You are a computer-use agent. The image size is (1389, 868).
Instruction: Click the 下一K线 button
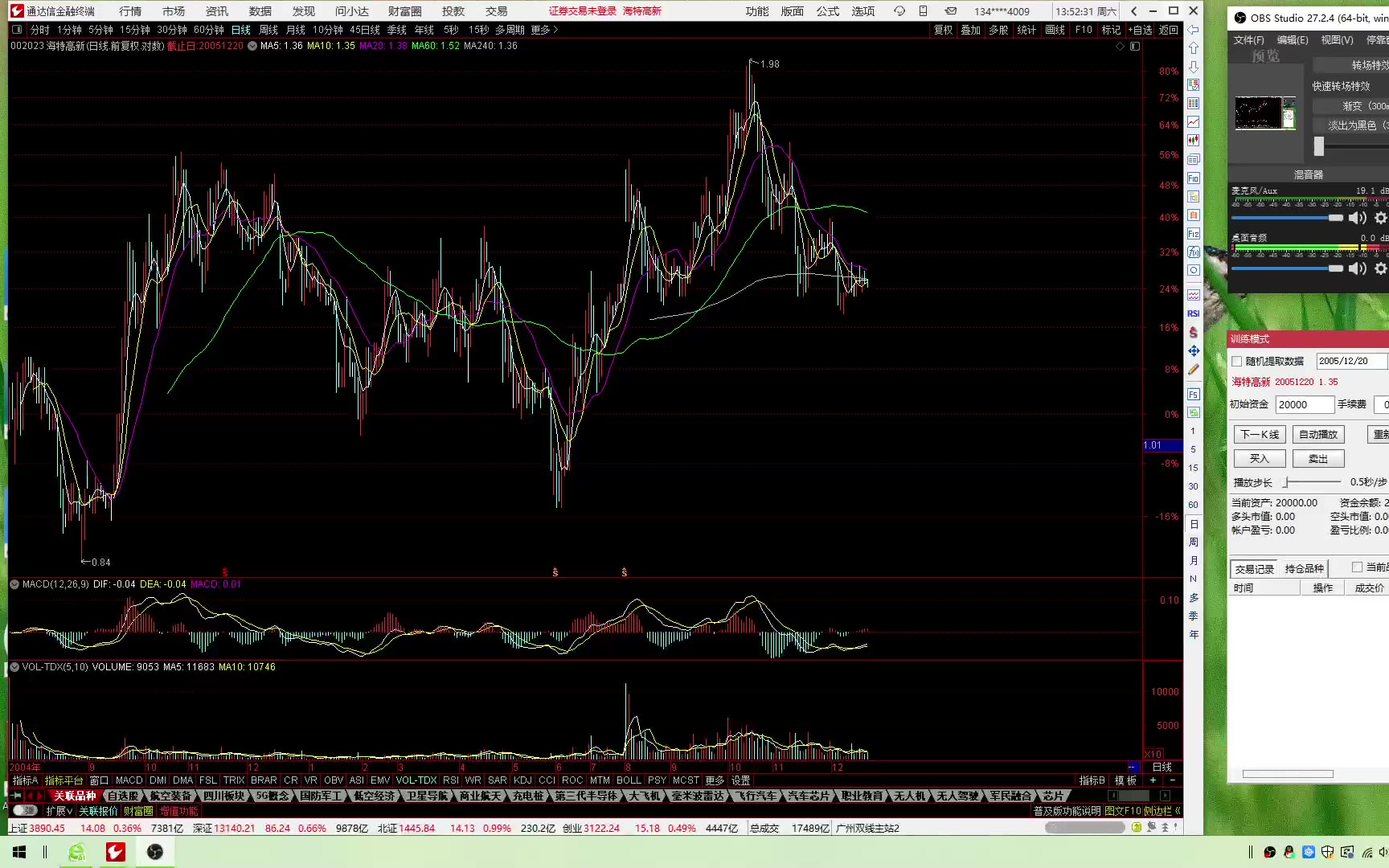pos(1260,435)
